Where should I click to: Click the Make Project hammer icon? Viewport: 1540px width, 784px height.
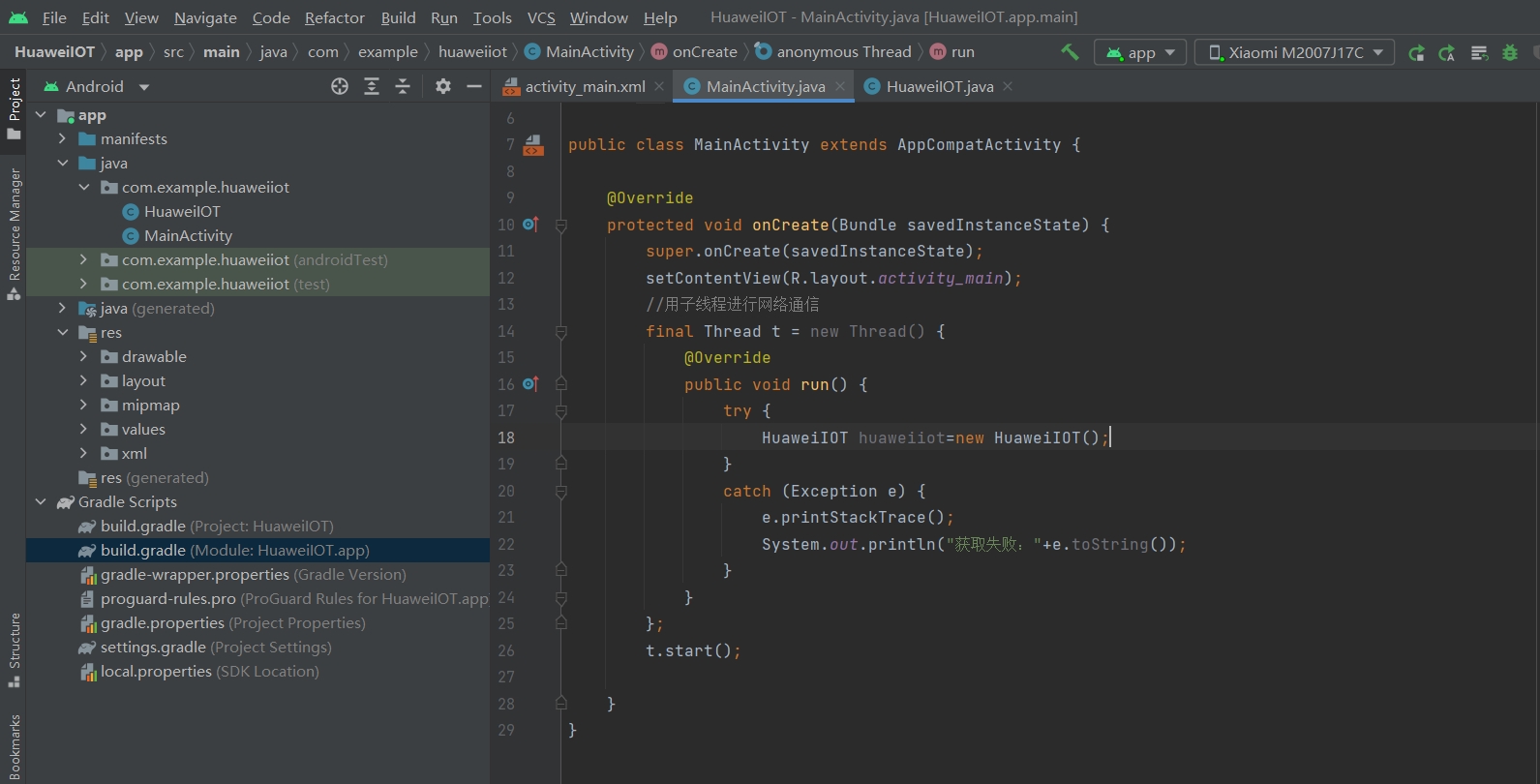(x=1070, y=52)
